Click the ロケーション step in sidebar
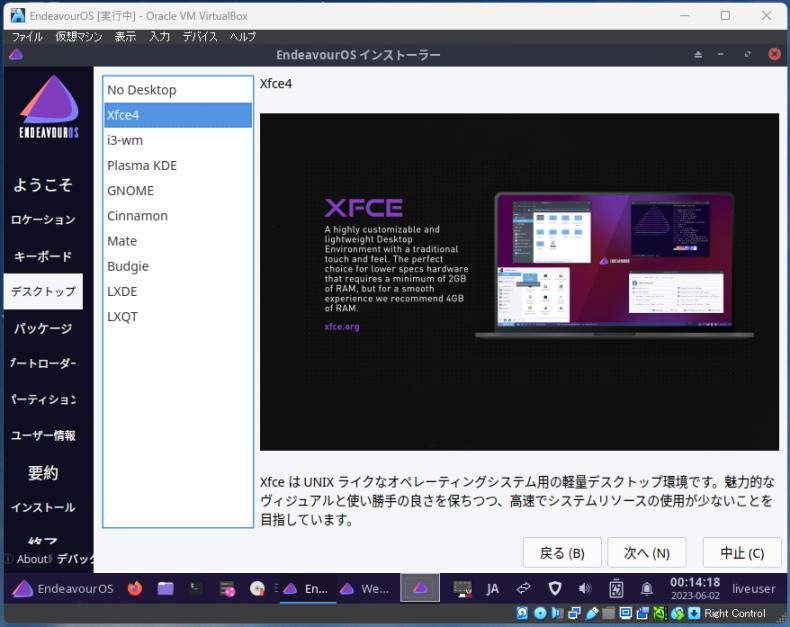790x627 pixels. click(x=43, y=219)
